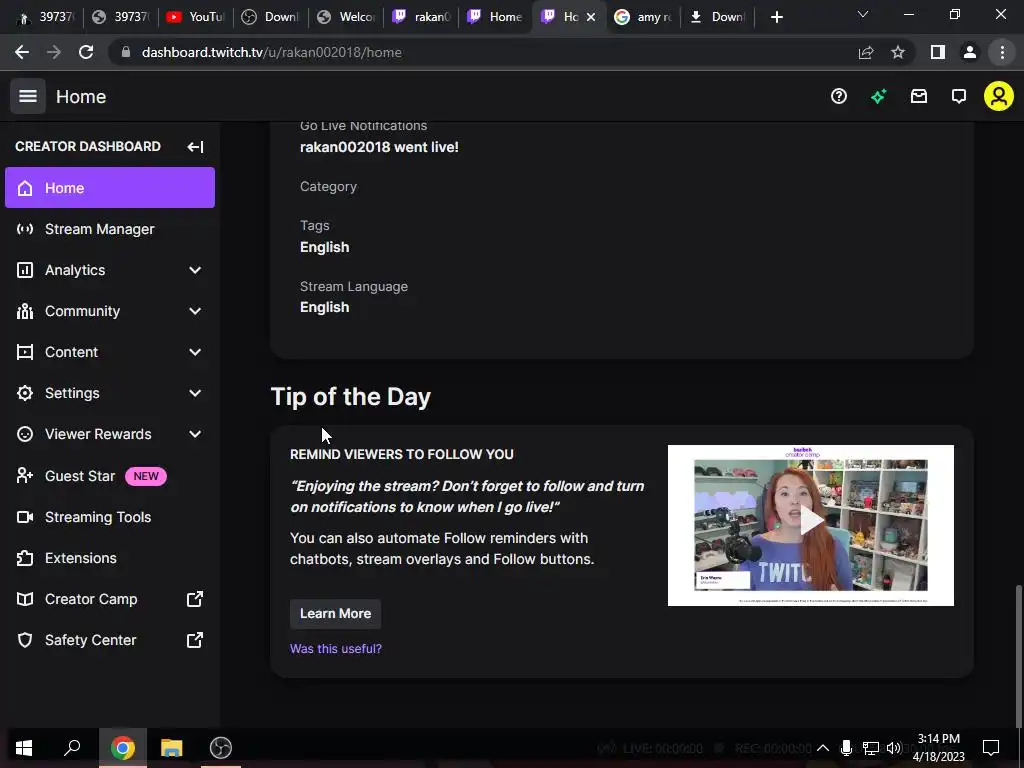The image size is (1024, 768).
Task: Open the hamburger navigation menu
Action: point(27,96)
